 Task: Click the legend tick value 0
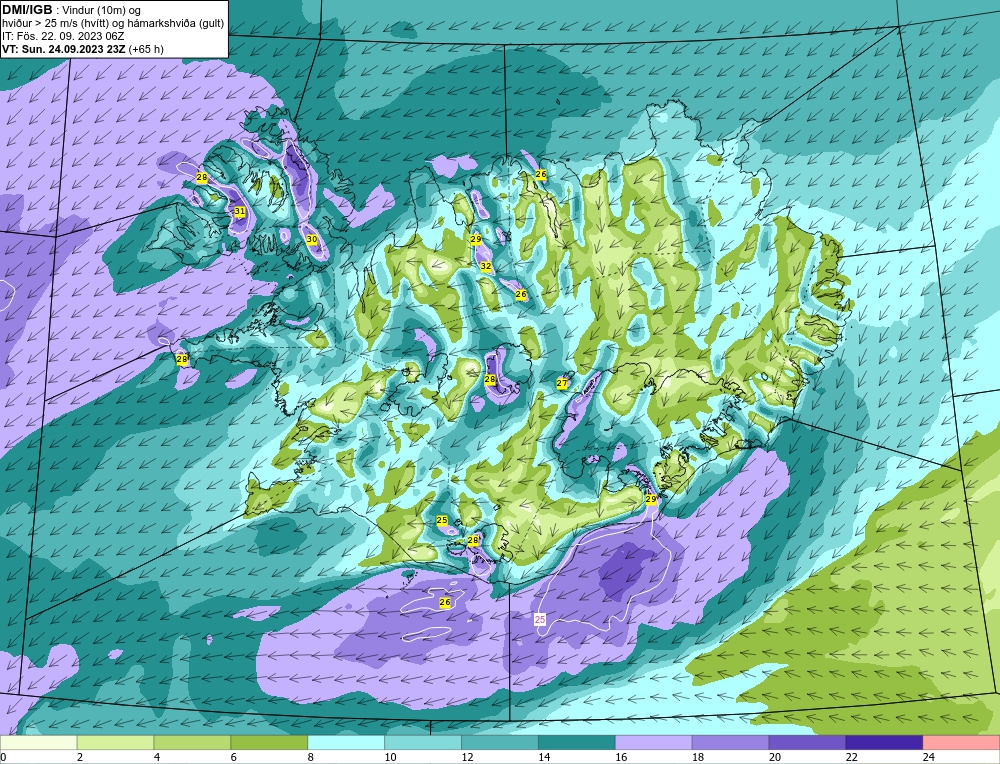coord(3,757)
